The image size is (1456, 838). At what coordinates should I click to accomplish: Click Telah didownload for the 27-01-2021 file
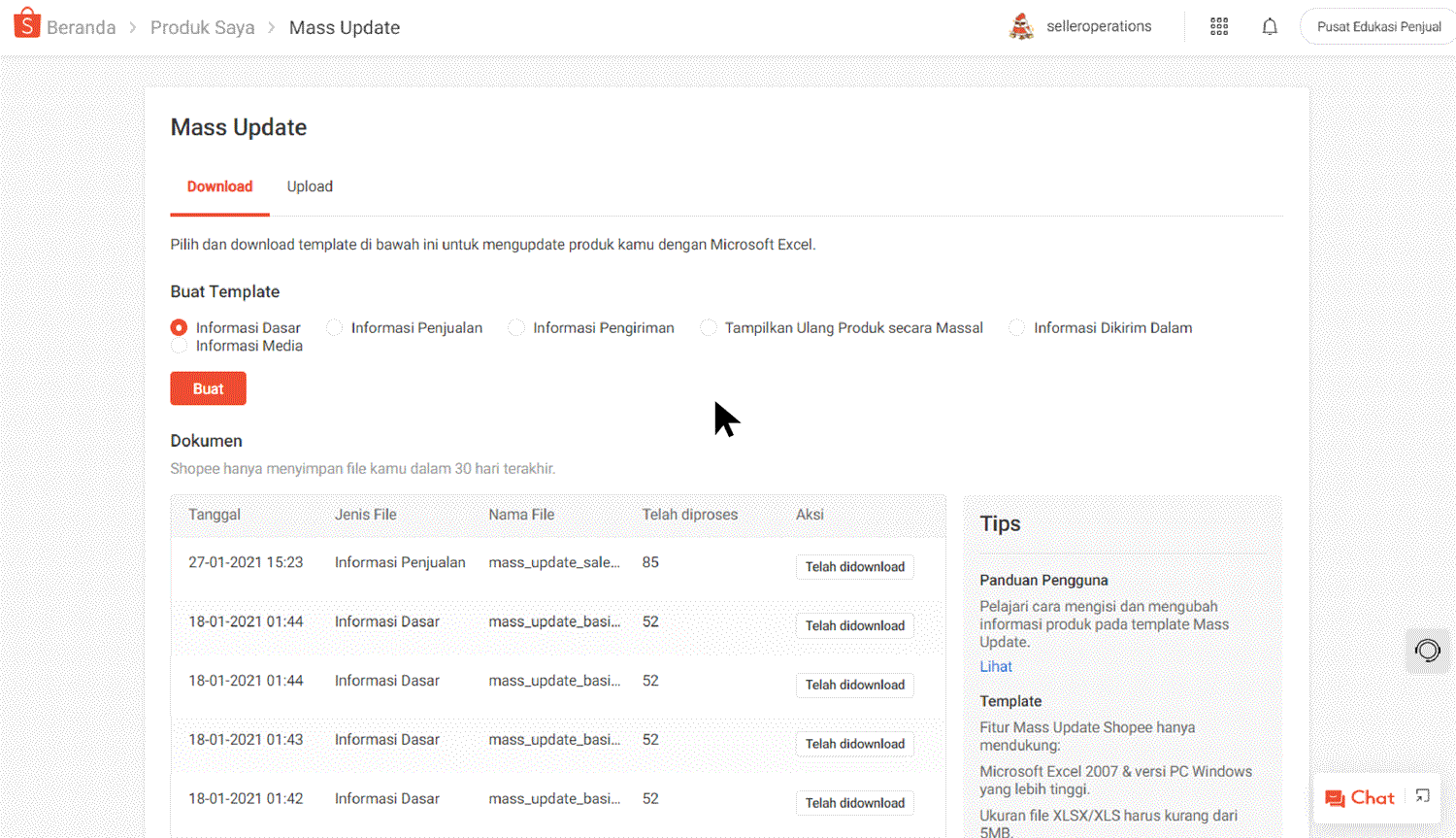pyautogui.click(x=854, y=567)
